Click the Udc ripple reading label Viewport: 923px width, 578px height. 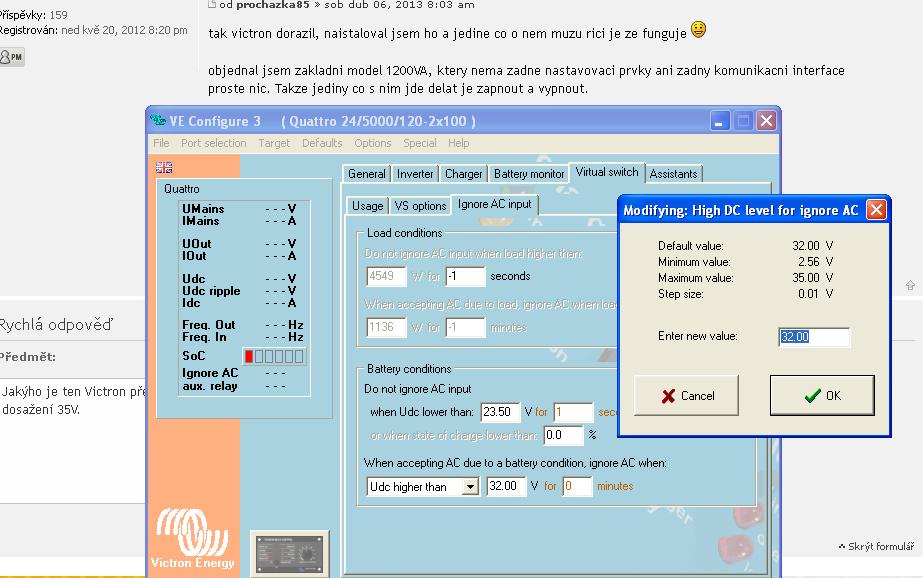211,291
